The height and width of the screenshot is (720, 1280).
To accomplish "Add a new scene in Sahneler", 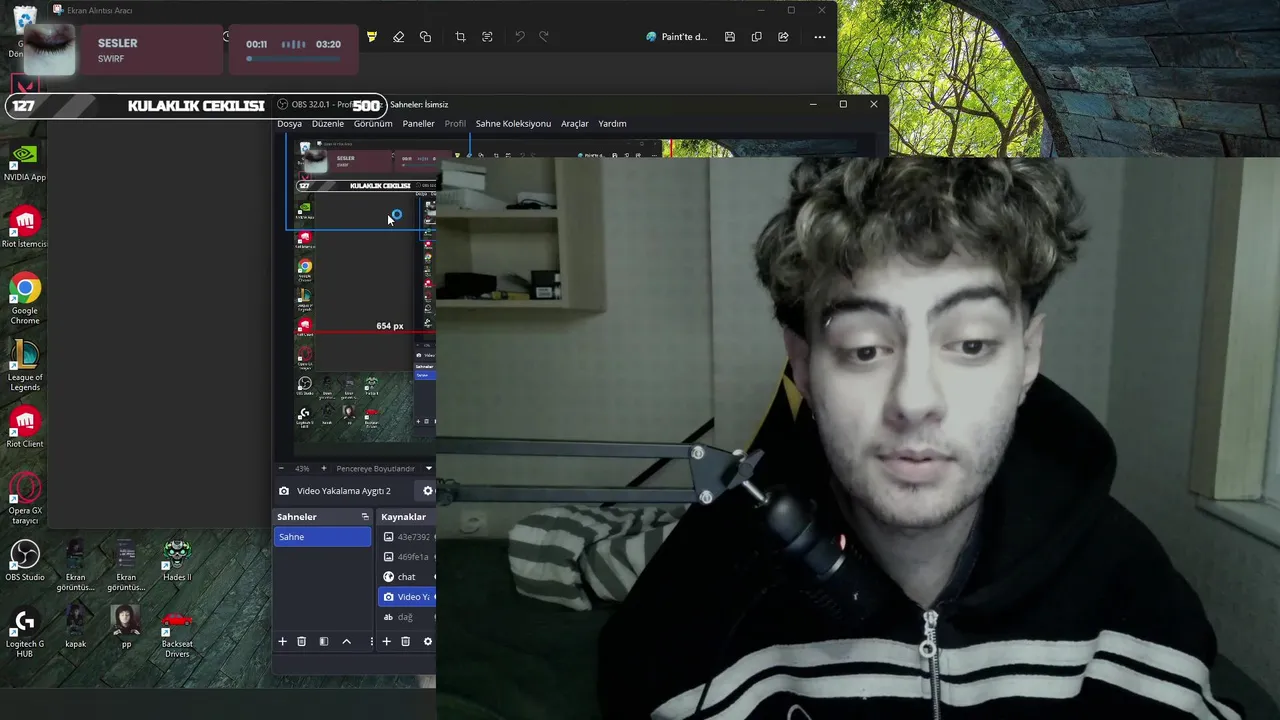I will [282, 642].
